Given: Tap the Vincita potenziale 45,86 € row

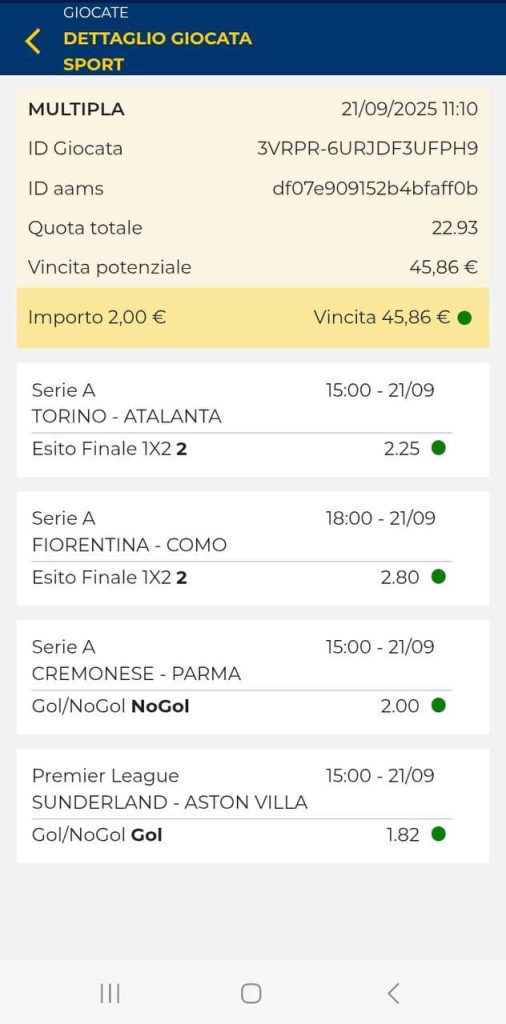Looking at the screenshot, I should point(253,267).
